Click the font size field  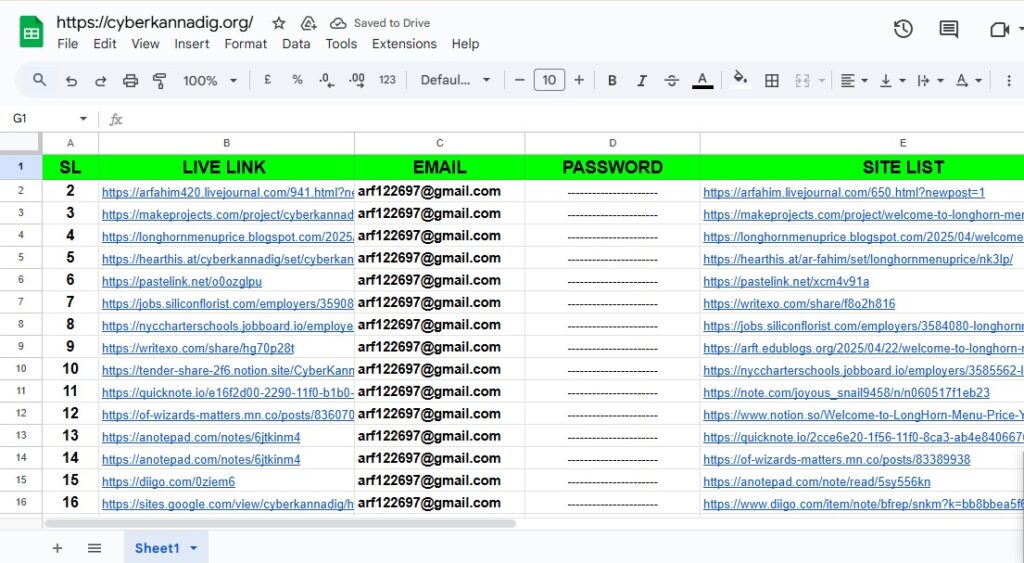(x=549, y=80)
